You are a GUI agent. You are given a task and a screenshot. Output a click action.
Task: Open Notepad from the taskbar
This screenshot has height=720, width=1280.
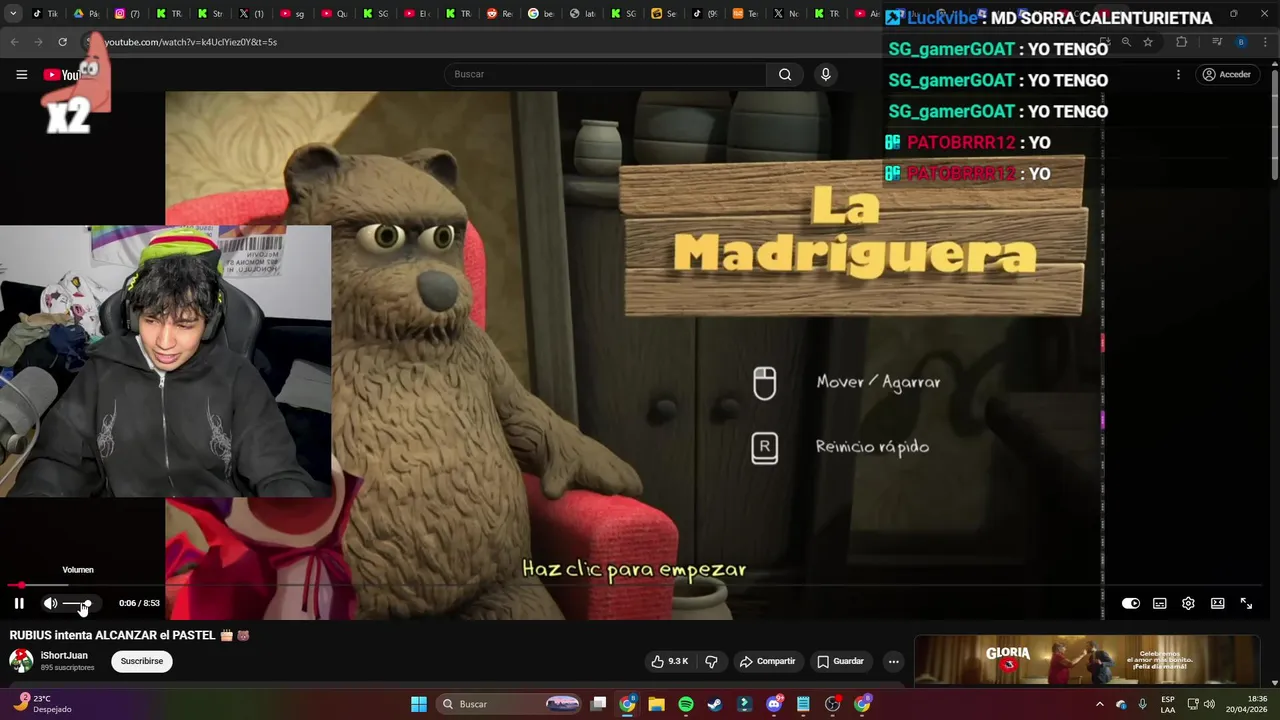pyautogui.click(x=803, y=704)
